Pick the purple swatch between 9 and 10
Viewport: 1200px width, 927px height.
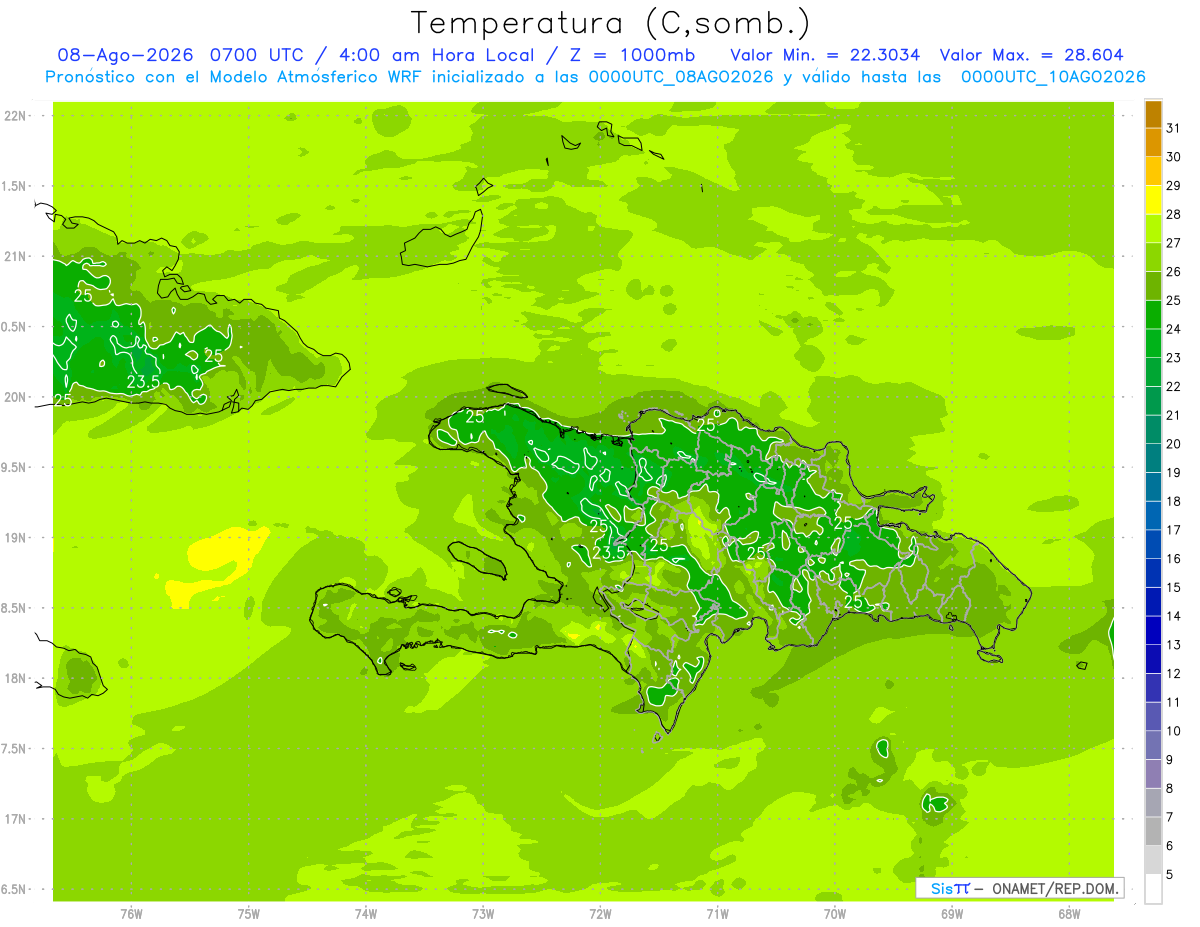[1153, 745]
